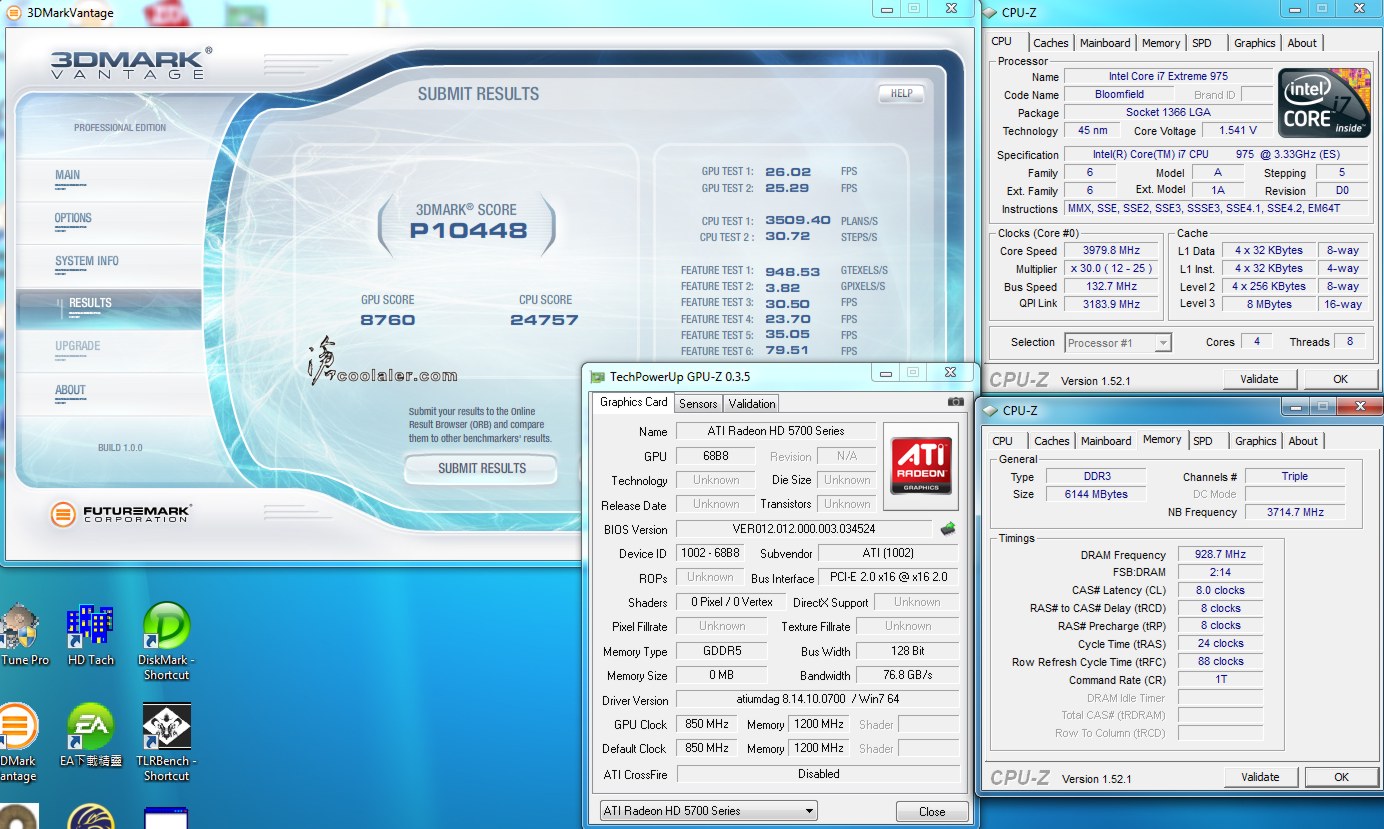Open System Info in 3DMark sidebar
This screenshot has height=829, width=1384.
point(86,261)
